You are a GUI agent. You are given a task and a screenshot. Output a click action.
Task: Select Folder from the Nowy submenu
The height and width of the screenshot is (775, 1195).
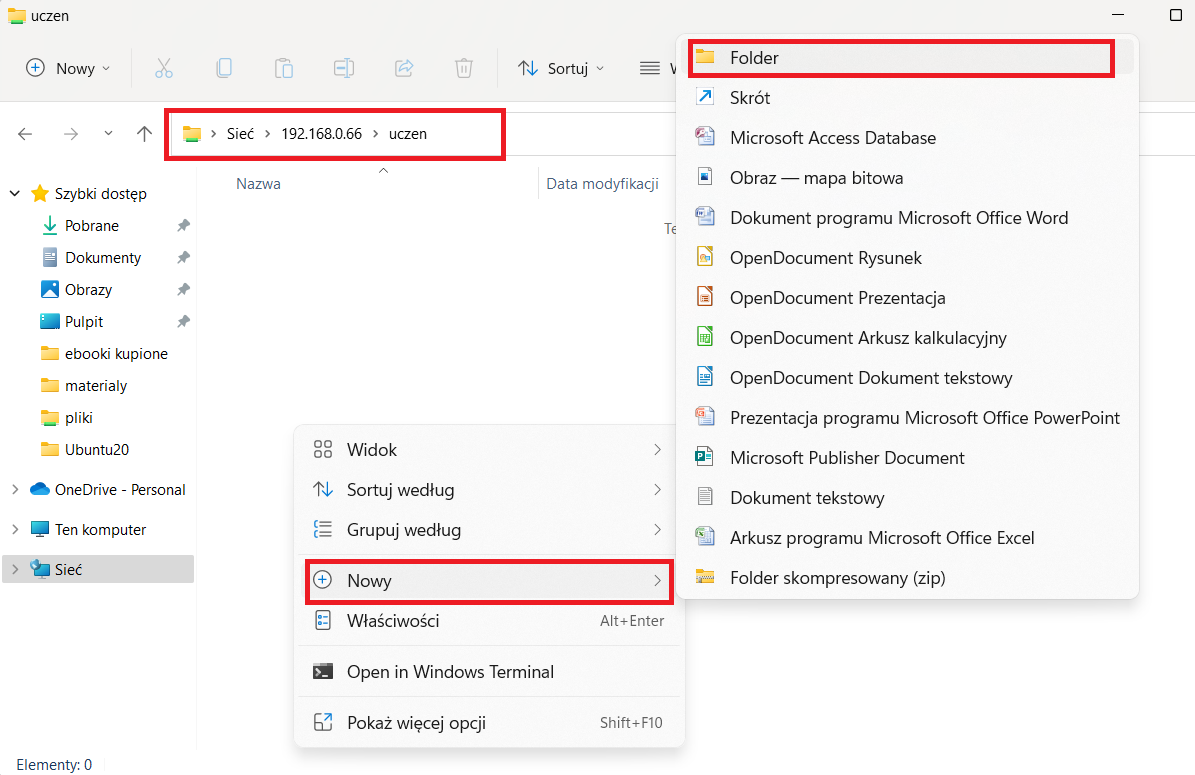754,58
